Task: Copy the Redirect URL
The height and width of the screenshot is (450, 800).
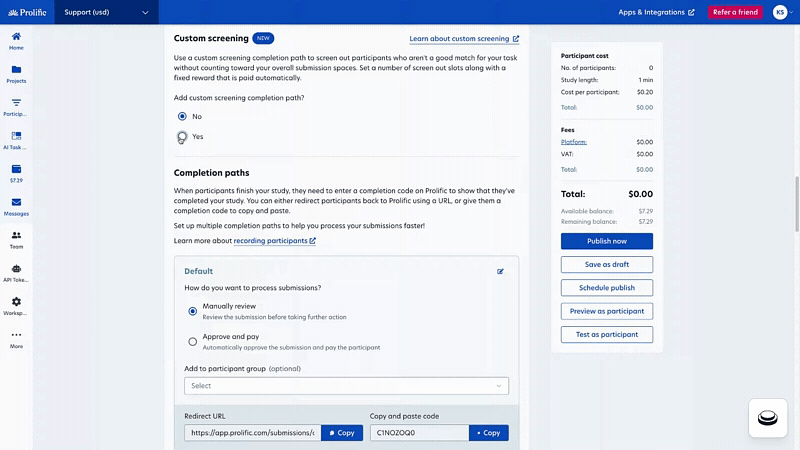Action: (x=342, y=433)
